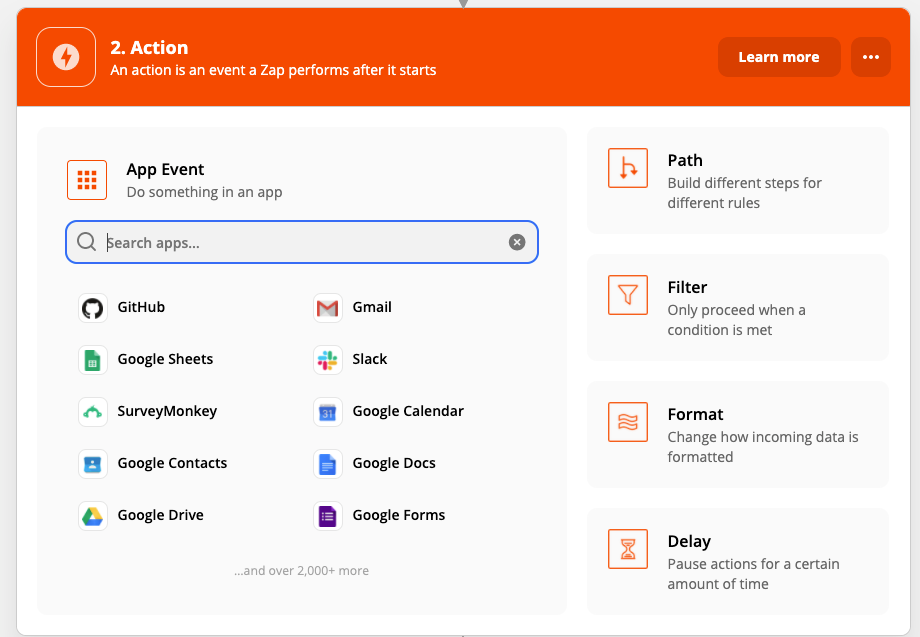This screenshot has height=637, width=920.
Task: Choose SurveyMonkey label text
Action: click(x=167, y=411)
